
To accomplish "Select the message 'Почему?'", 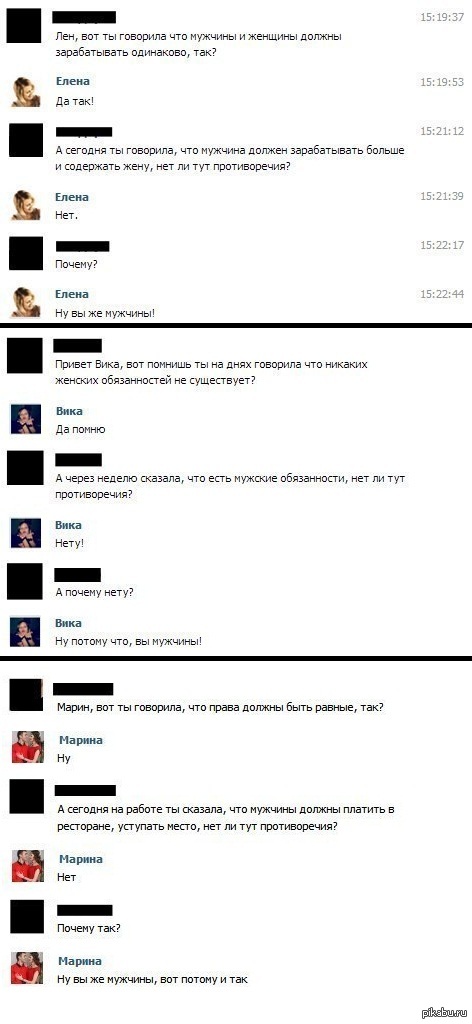I will tap(75, 265).
